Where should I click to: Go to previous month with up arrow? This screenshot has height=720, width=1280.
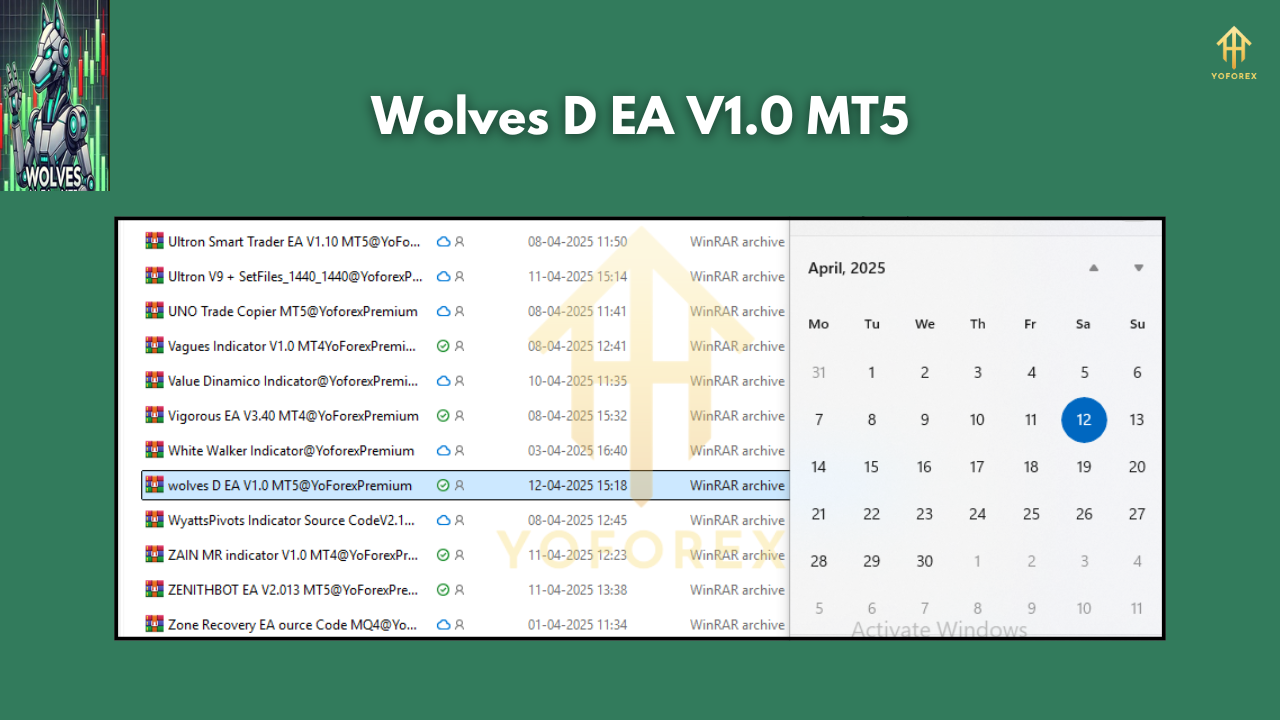(x=1094, y=268)
